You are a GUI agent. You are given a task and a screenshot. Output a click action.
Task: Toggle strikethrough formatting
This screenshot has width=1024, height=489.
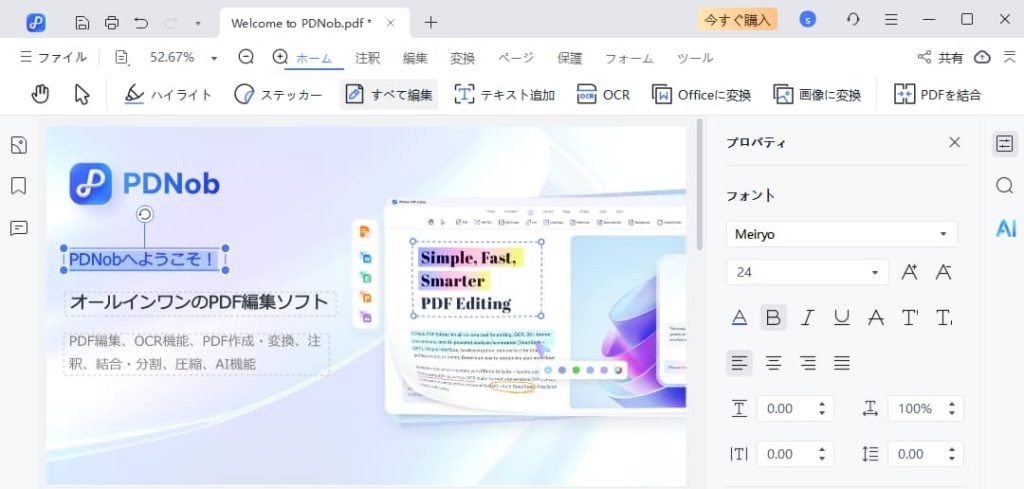coord(876,317)
